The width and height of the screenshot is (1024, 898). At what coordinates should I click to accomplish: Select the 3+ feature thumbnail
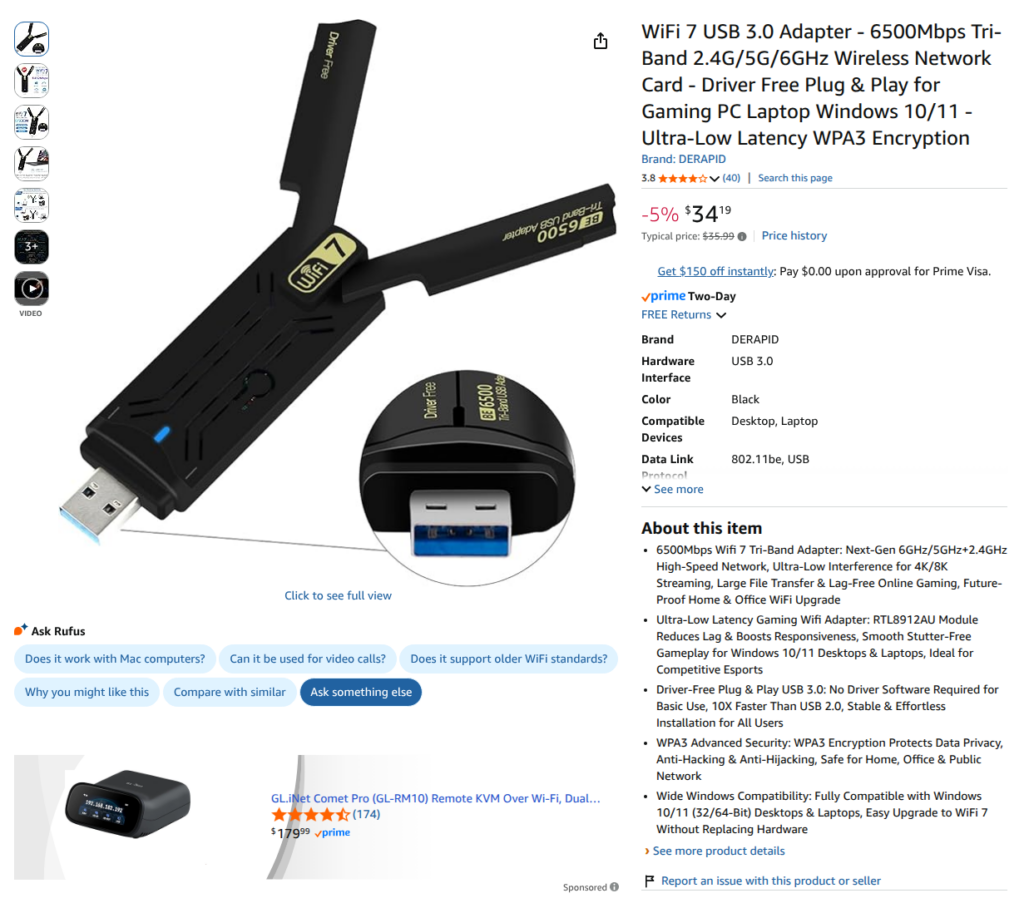pyautogui.click(x=31, y=247)
